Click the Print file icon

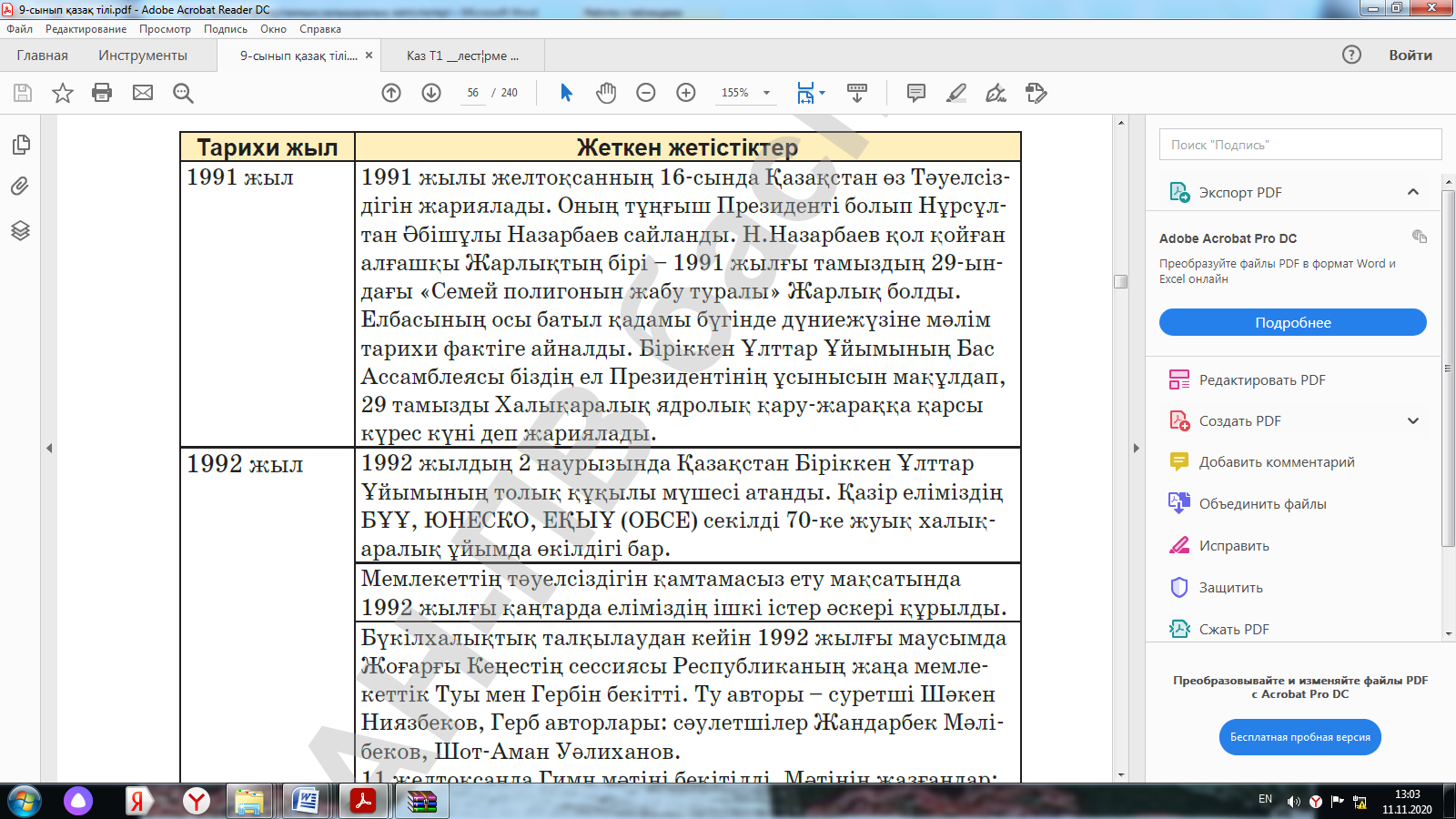point(102,93)
